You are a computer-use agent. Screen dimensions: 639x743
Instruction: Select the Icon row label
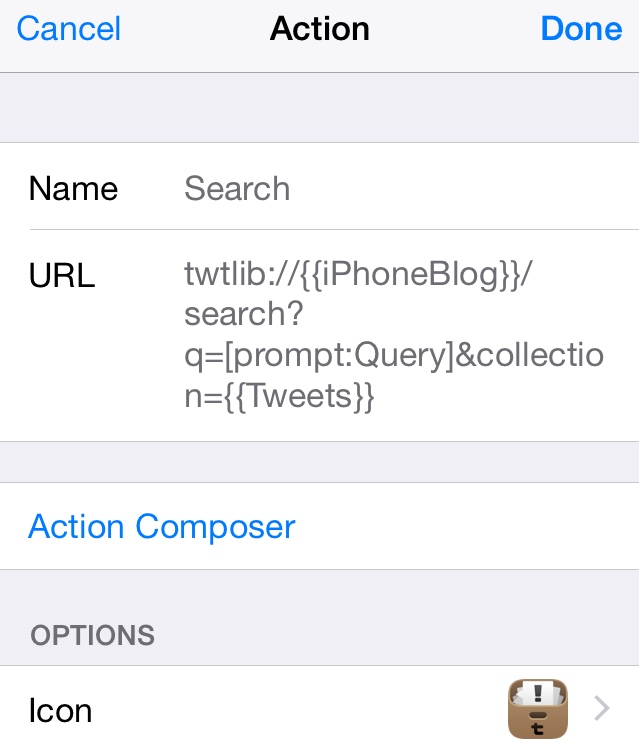coord(60,710)
